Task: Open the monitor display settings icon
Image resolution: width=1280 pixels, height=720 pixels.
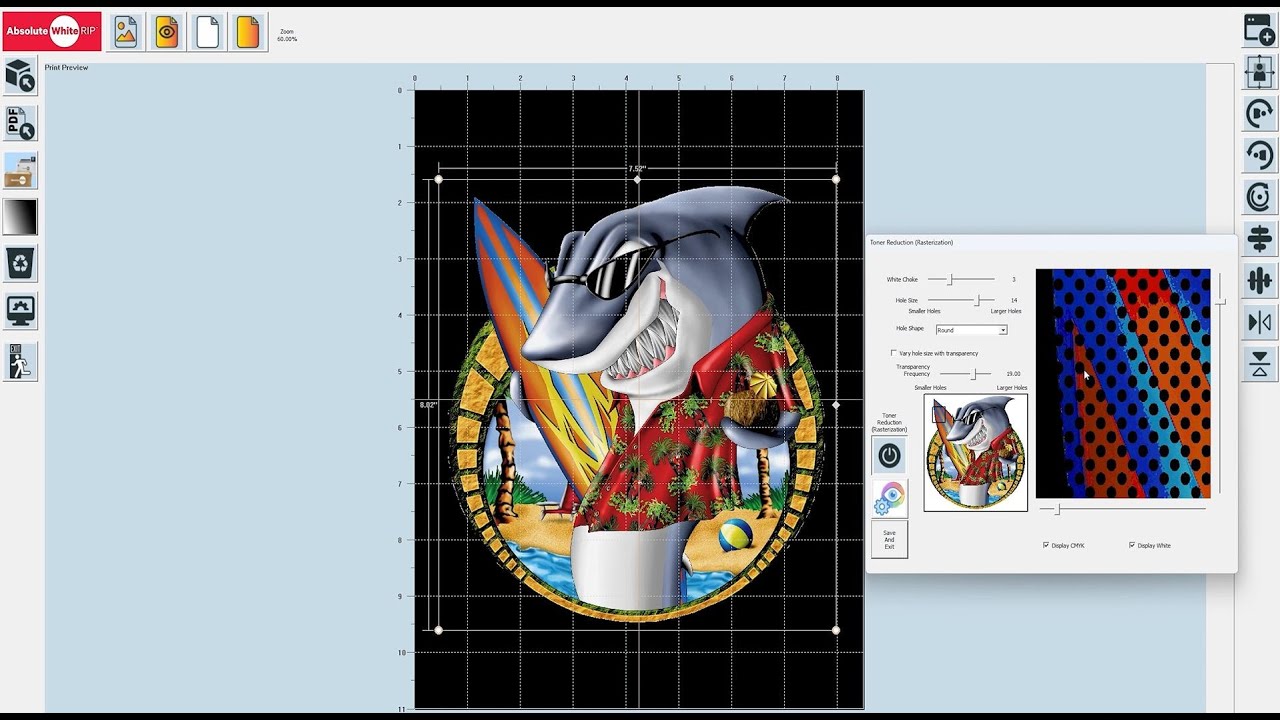Action: tap(20, 311)
